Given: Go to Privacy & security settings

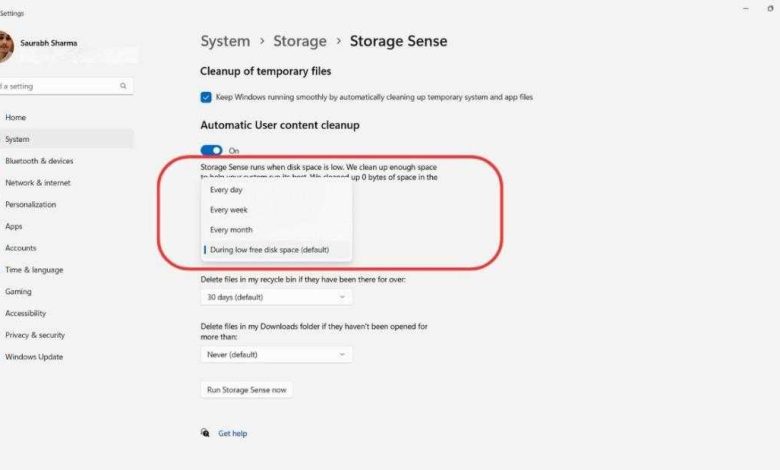Looking at the screenshot, I should point(35,335).
